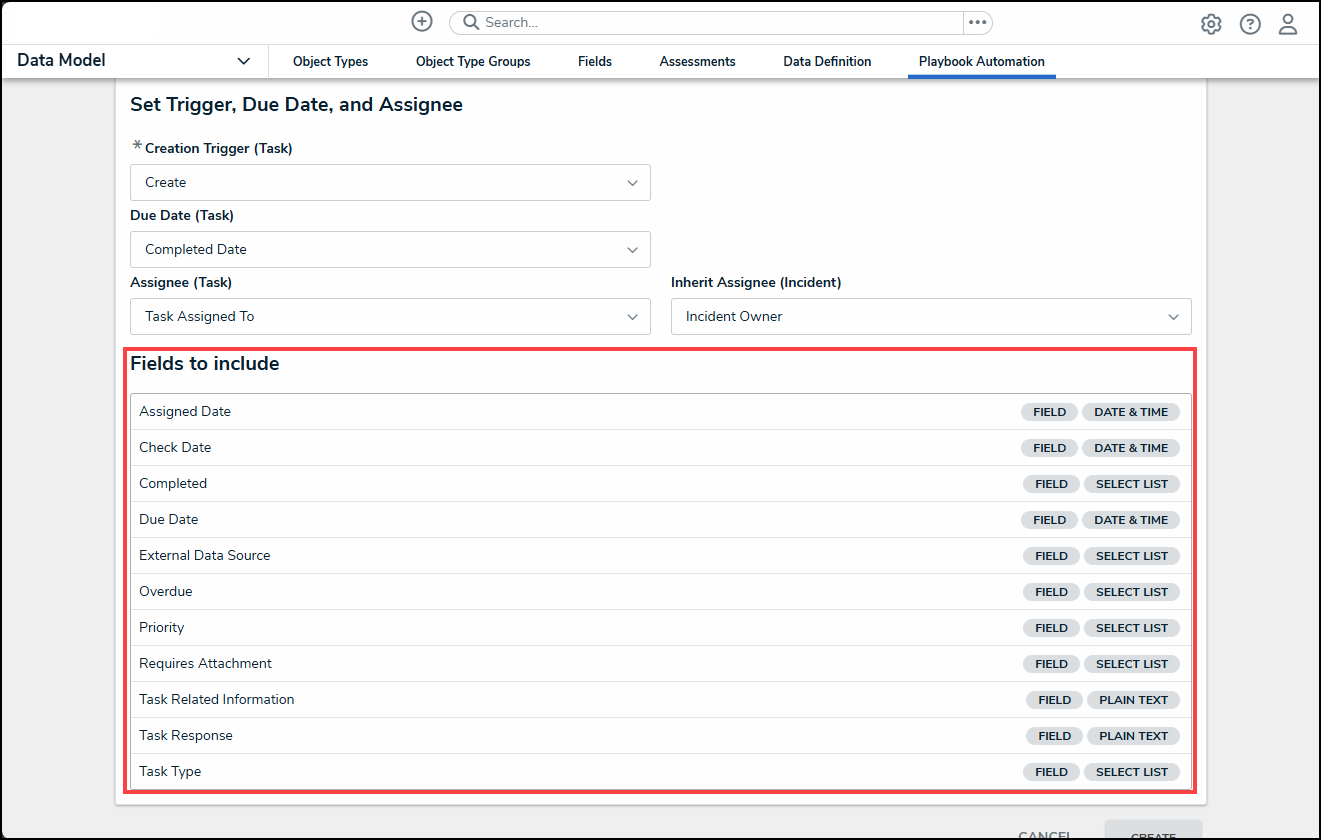Select the Completed field row
This screenshot has height=840, width=1321.
click(x=660, y=484)
